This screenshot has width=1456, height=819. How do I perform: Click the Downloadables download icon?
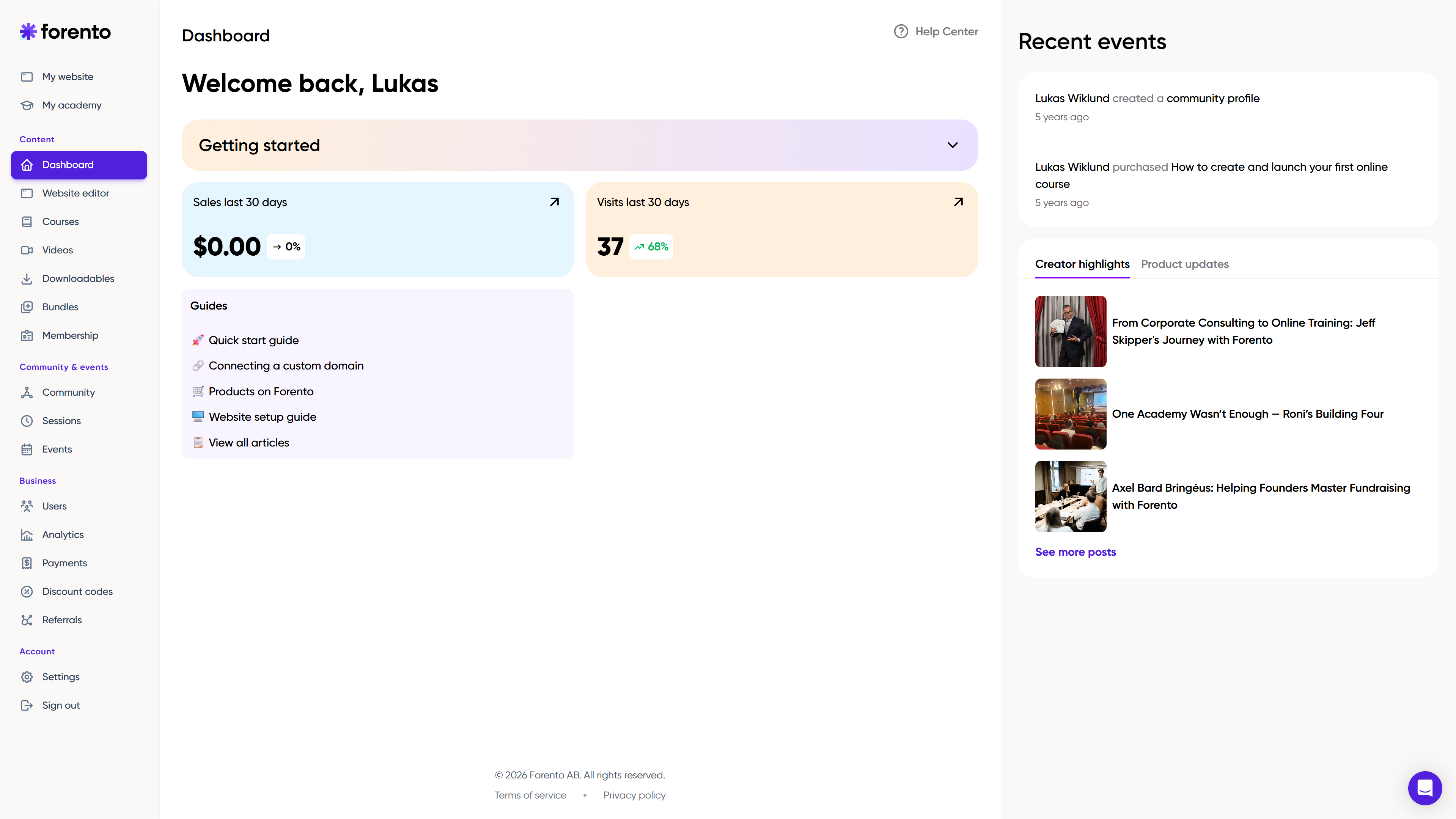[27, 279]
